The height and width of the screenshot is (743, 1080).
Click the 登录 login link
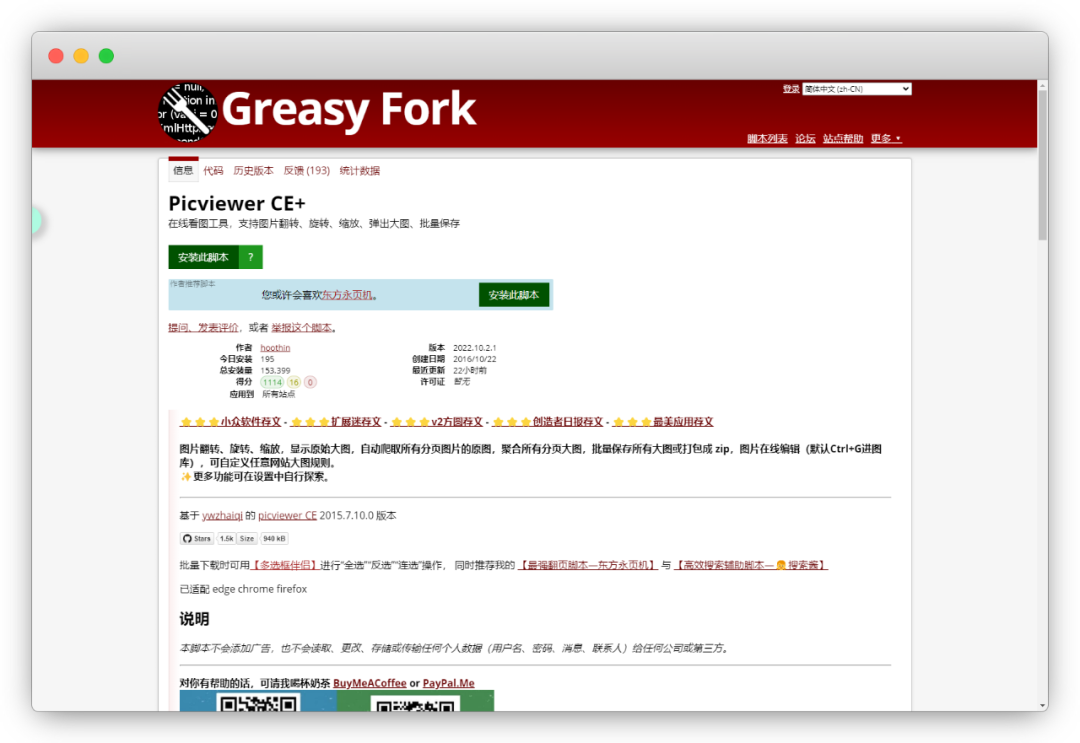pos(790,89)
